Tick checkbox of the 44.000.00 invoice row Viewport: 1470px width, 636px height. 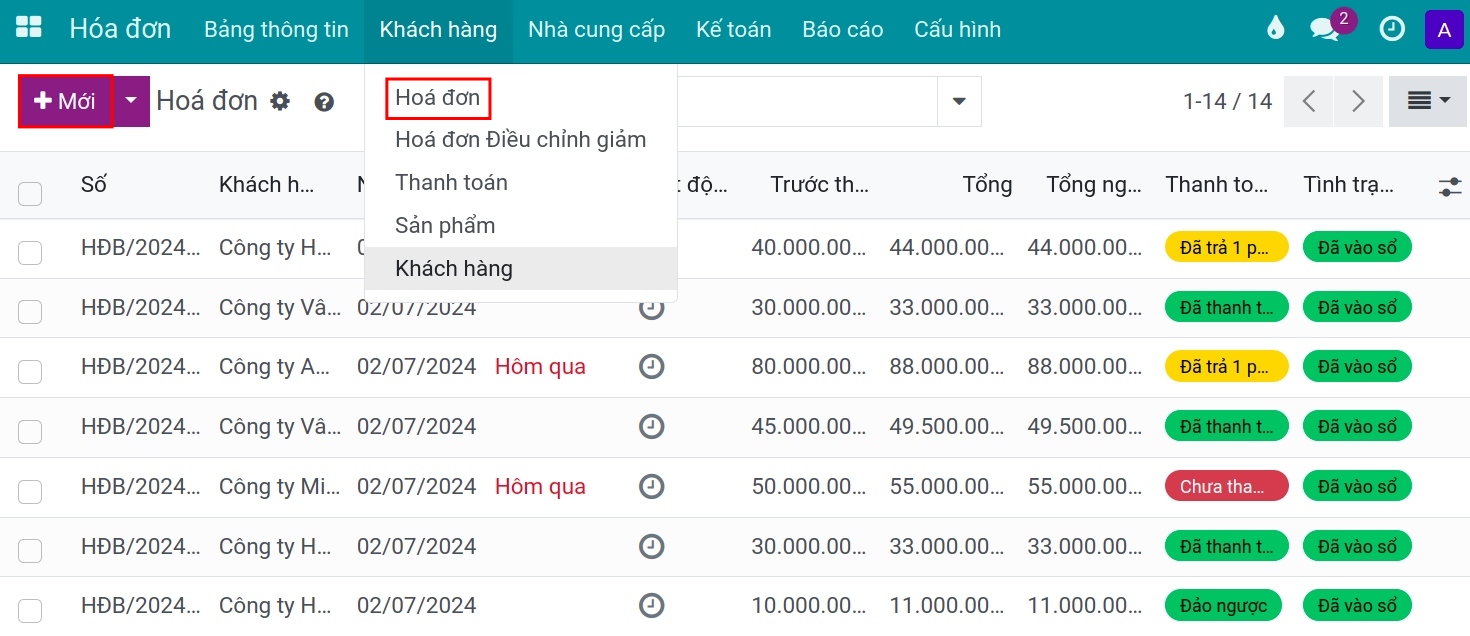click(30, 252)
